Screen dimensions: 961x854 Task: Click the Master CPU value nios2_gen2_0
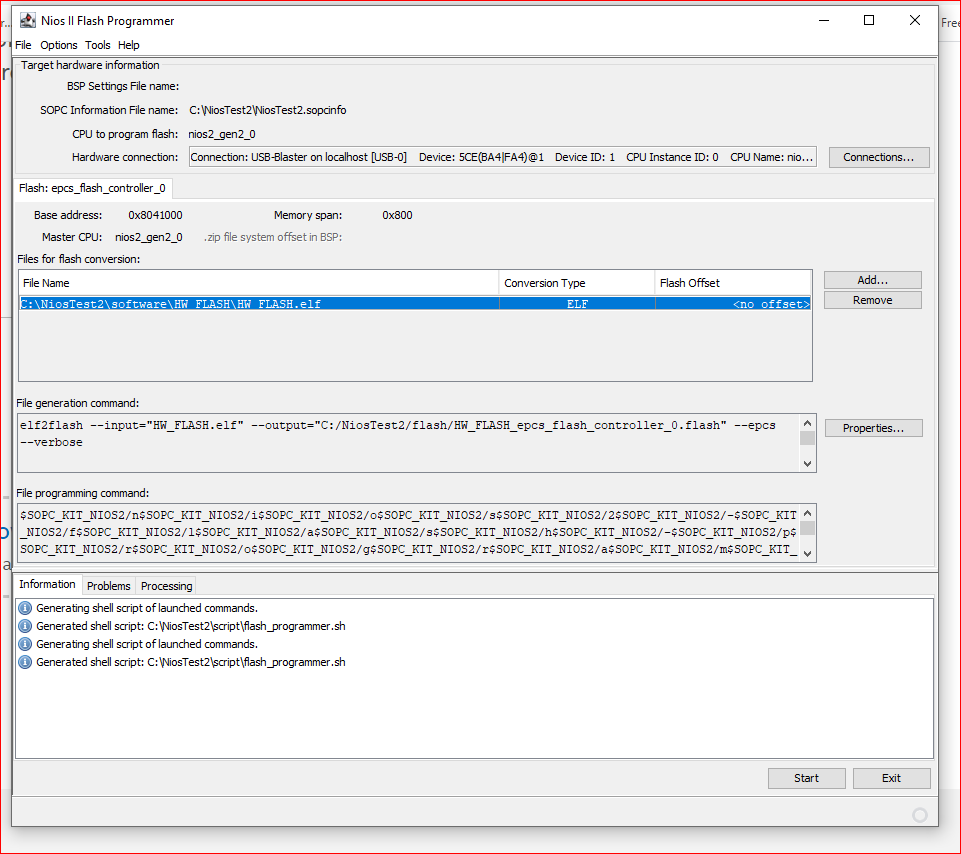149,237
